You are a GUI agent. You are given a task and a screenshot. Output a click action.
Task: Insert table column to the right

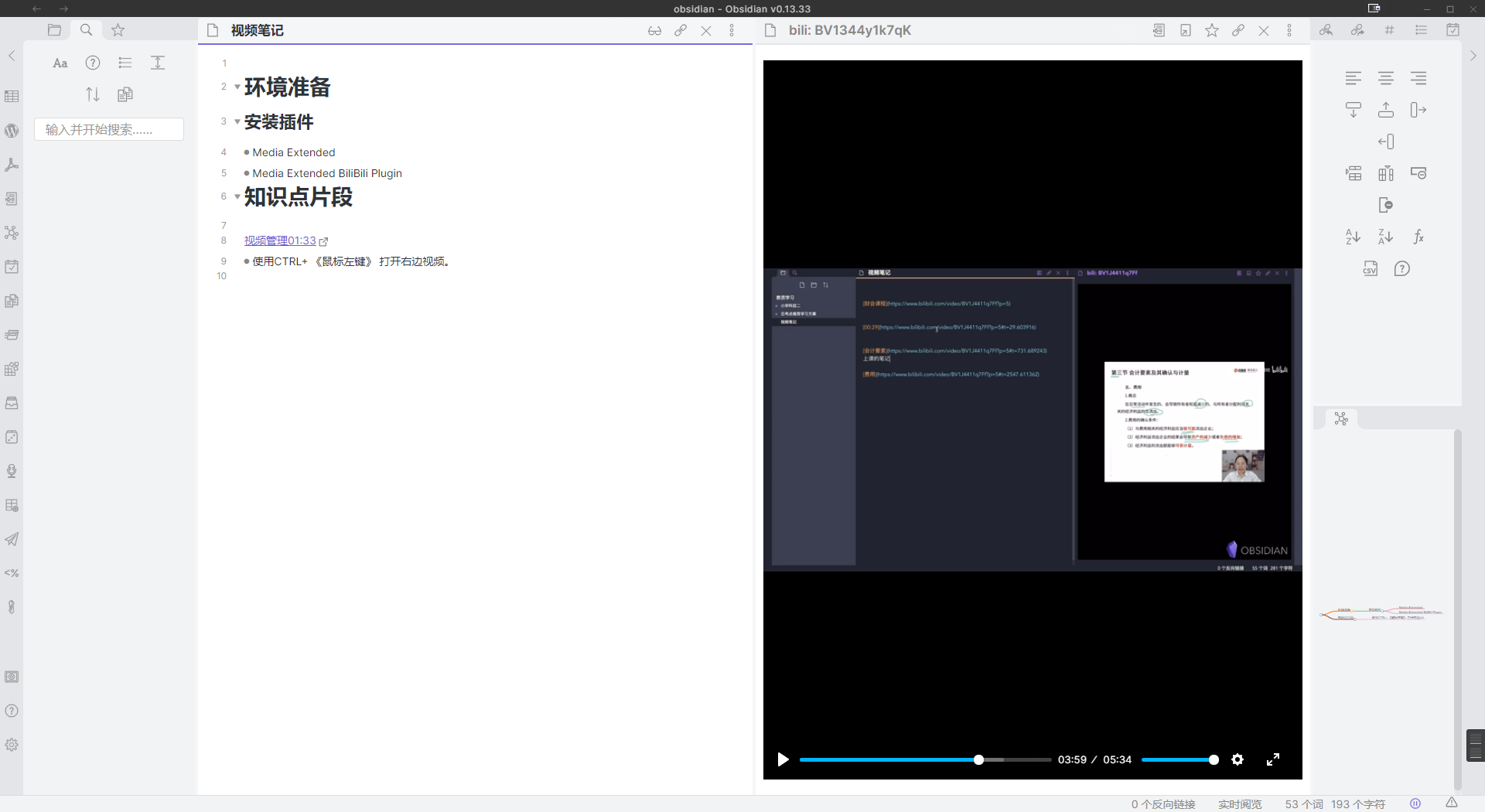coord(1418,110)
